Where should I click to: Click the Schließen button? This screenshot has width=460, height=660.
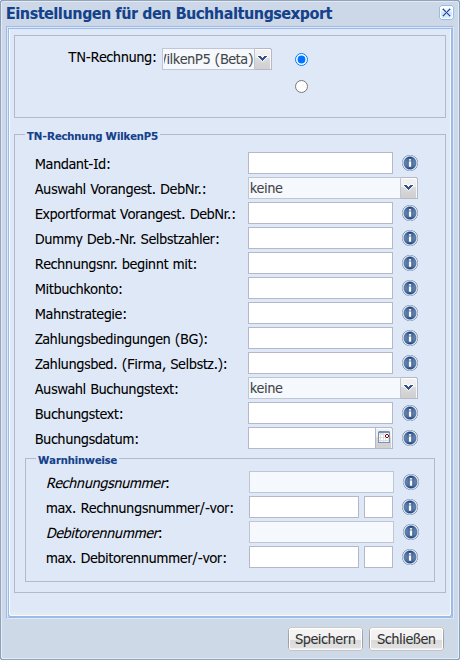click(406, 639)
